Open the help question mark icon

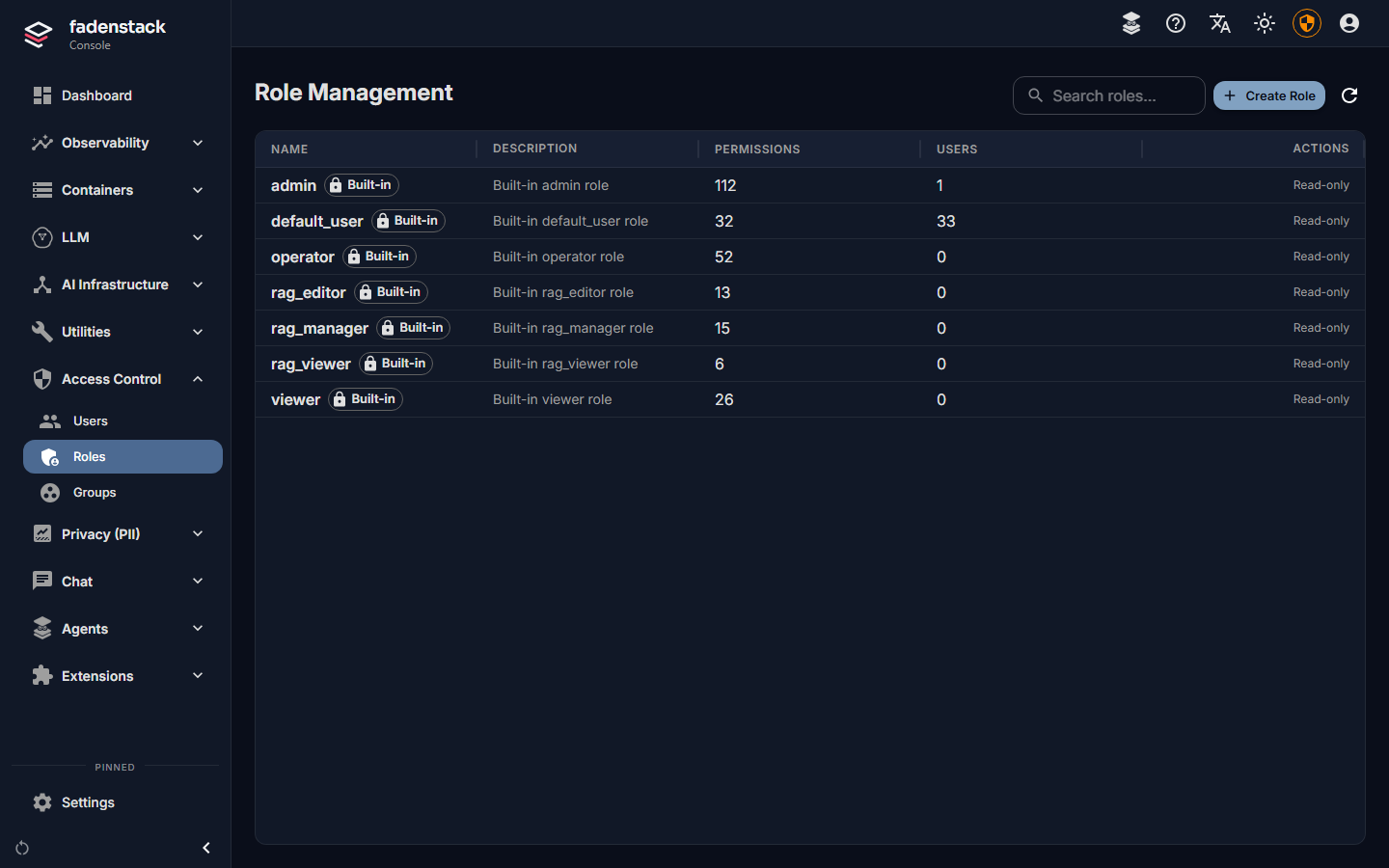tap(1176, 23)
